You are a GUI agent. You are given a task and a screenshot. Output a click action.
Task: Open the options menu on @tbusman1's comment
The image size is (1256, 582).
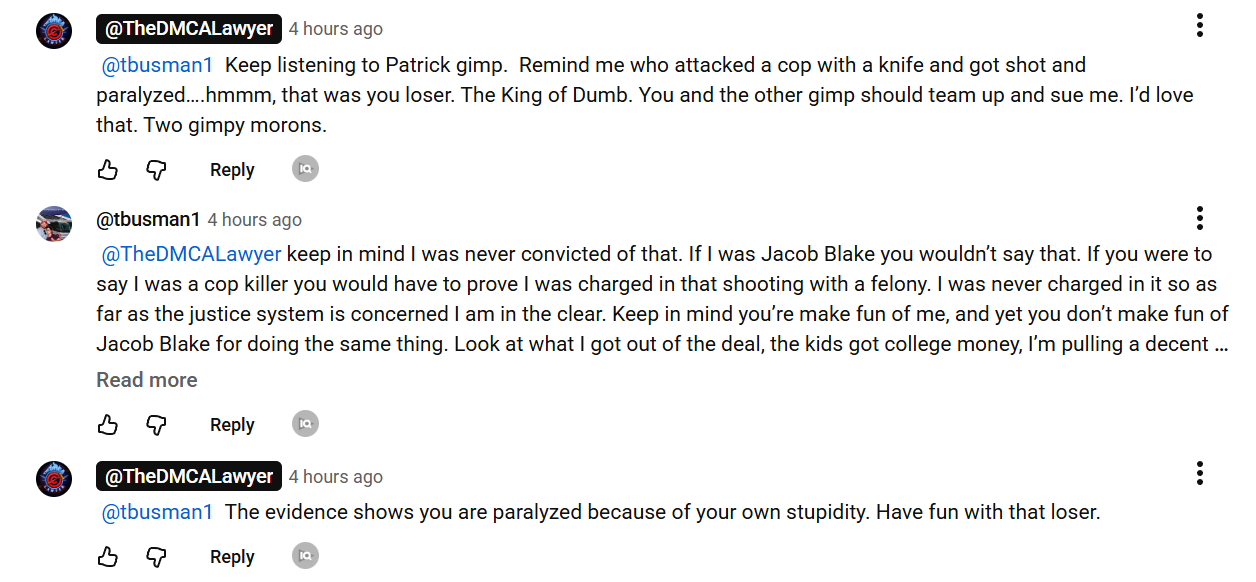point(1199,218)
